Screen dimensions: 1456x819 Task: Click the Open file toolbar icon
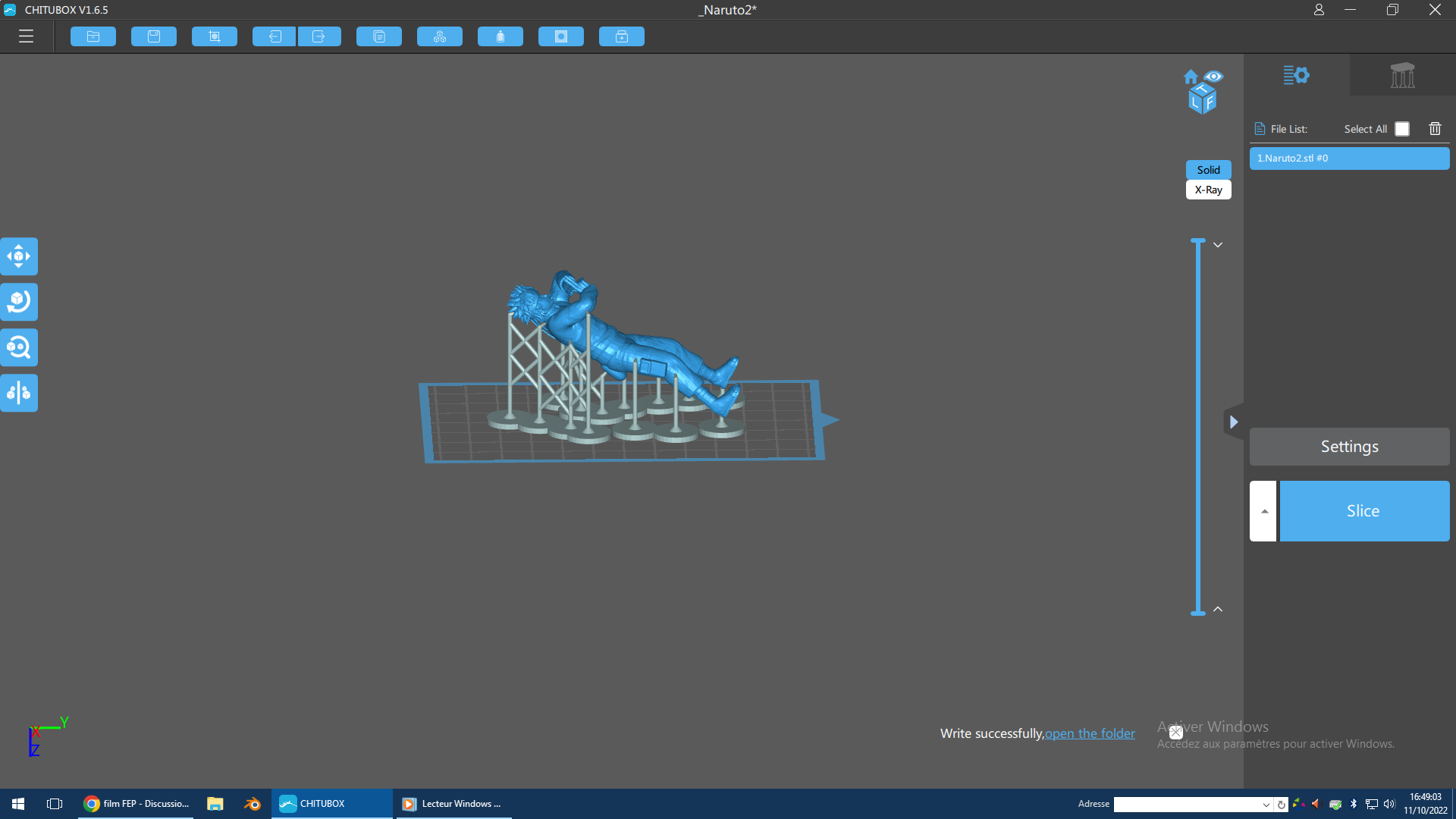pyautogui.click(x=93, y=36)
